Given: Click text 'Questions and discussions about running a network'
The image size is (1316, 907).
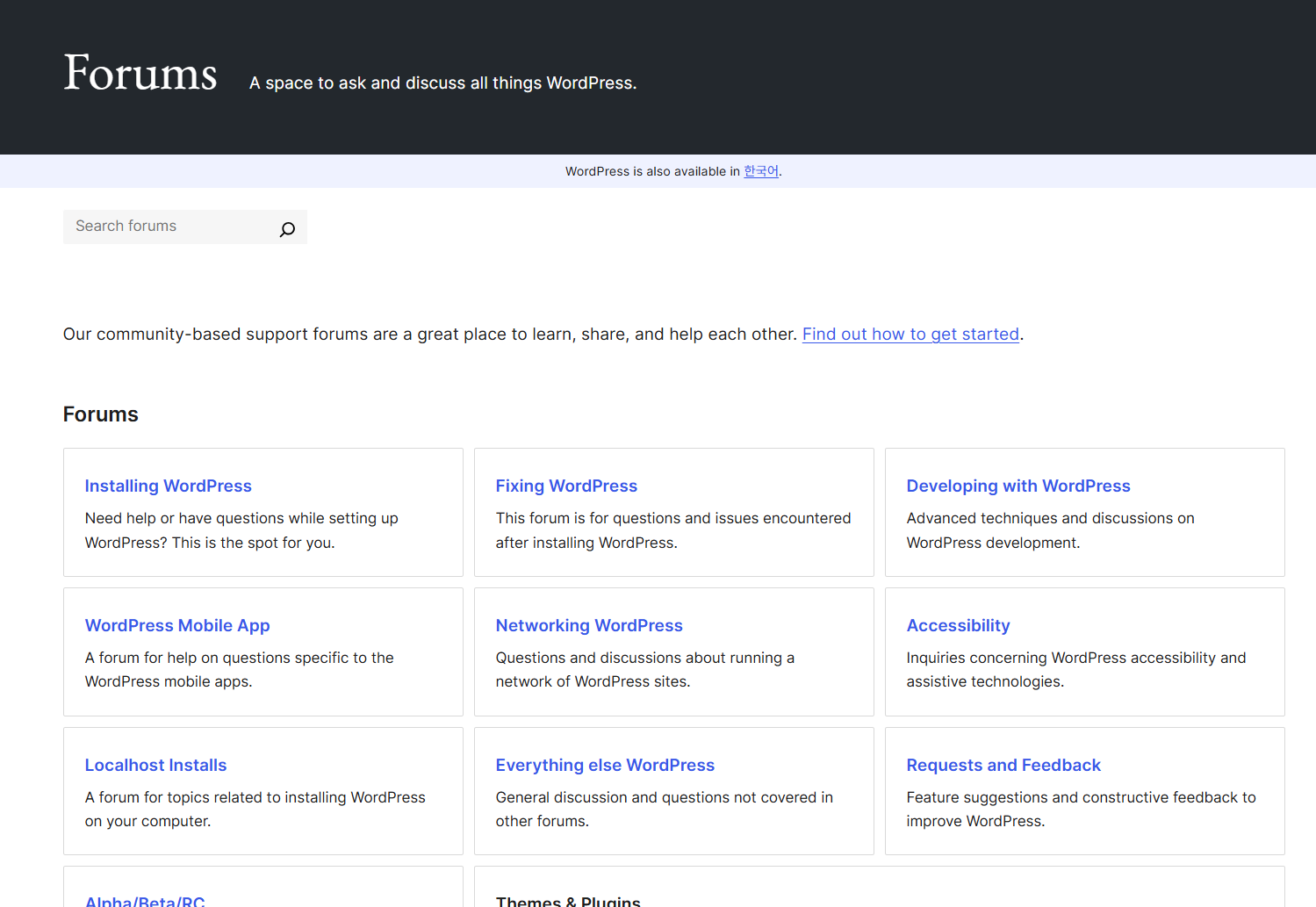Looking at the screenshot, I should click(645, 670).
